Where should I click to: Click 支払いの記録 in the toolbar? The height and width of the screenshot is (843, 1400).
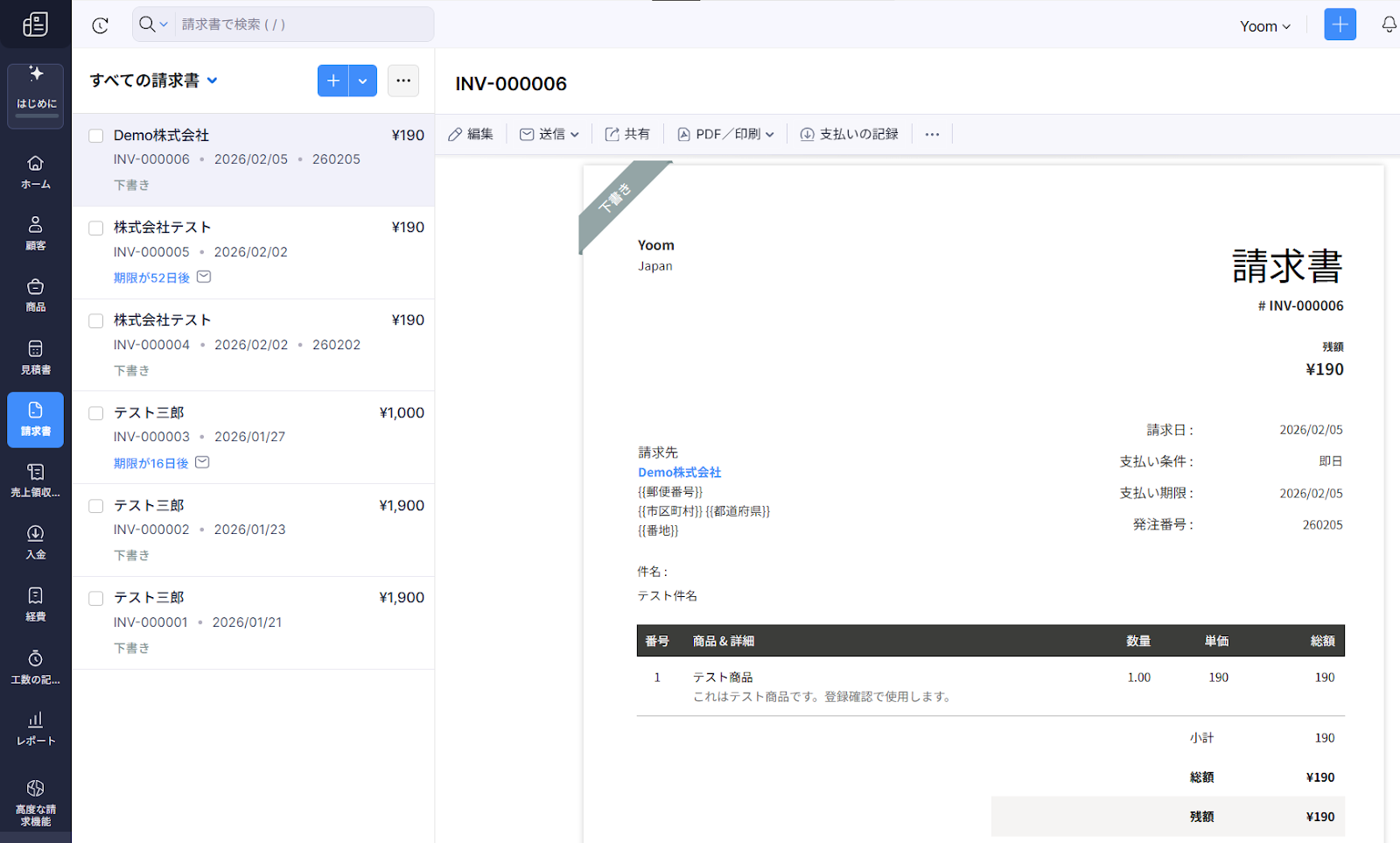coord(850,134)
